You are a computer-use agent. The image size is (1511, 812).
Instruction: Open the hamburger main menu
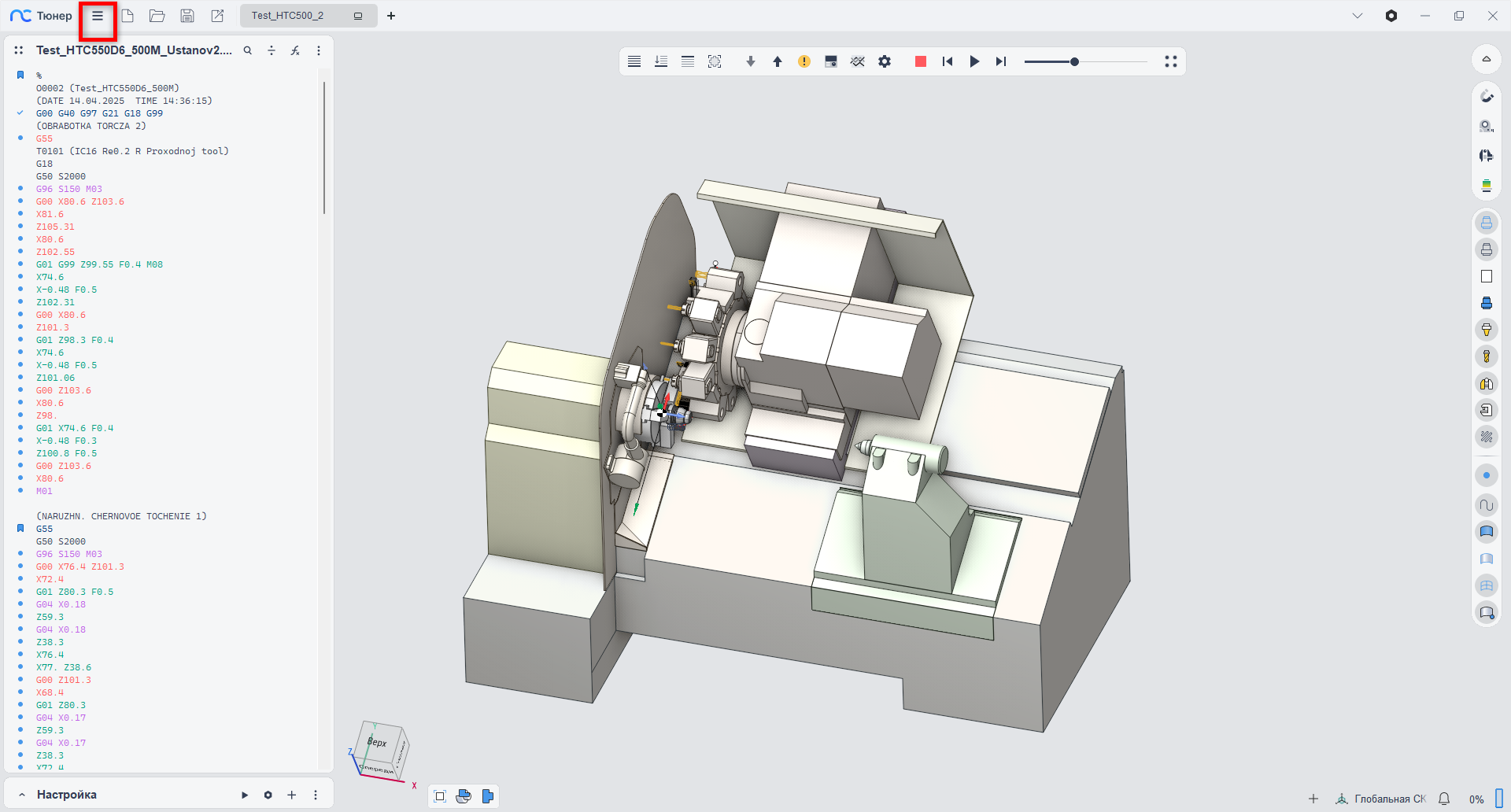(98, 16)
